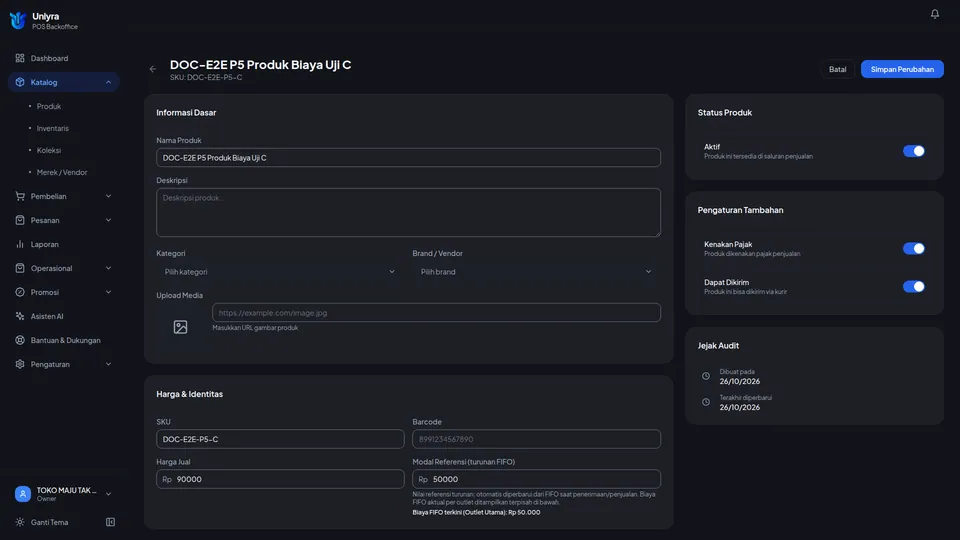960x540 pixels.
Task: Click the 'SKU: DOC-E2E-P5-C' subtitle text
Action: (x=206, y=78)
